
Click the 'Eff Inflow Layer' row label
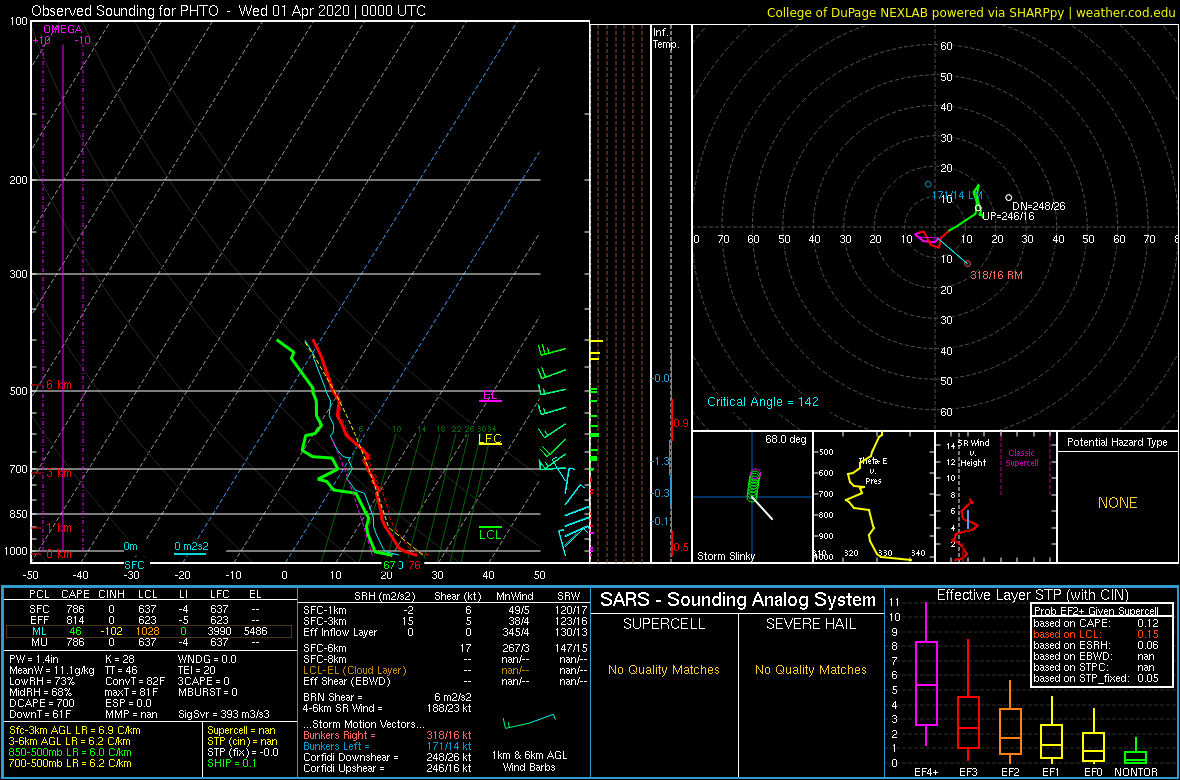point(340,632)
